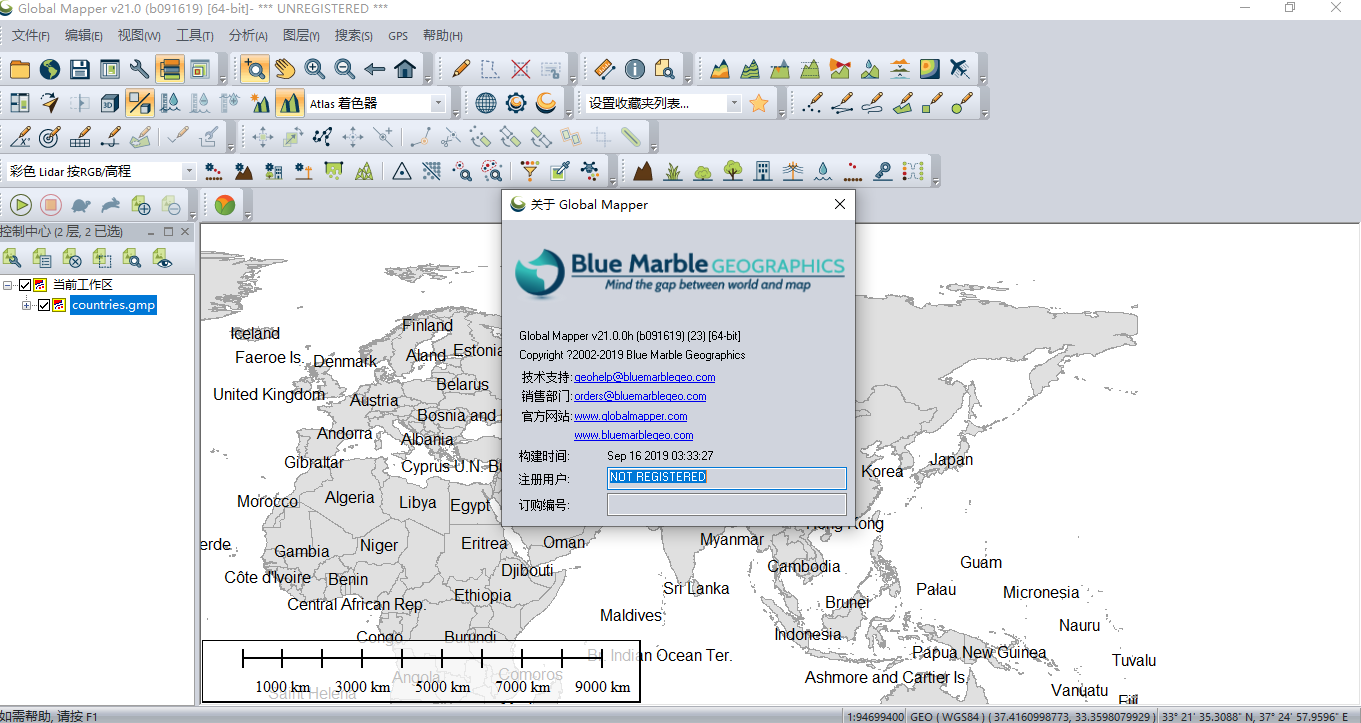Uncheck the 当前工作区 checkbox

point(25,285)
